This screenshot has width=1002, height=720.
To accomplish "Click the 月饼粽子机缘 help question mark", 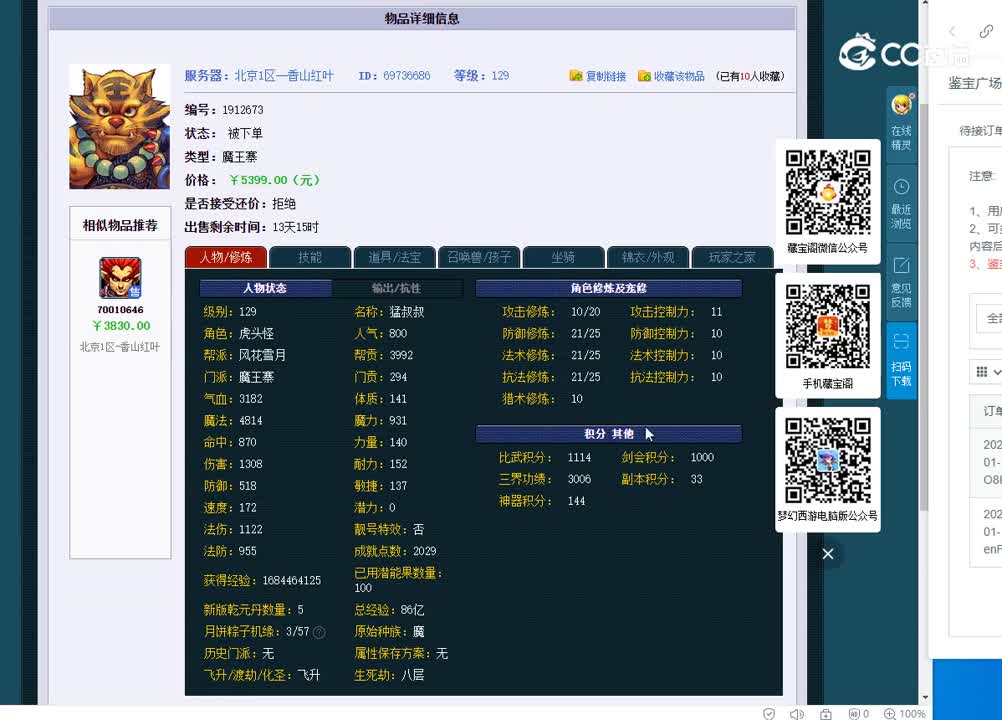I will pyautogui.click(x=319, y=632).
